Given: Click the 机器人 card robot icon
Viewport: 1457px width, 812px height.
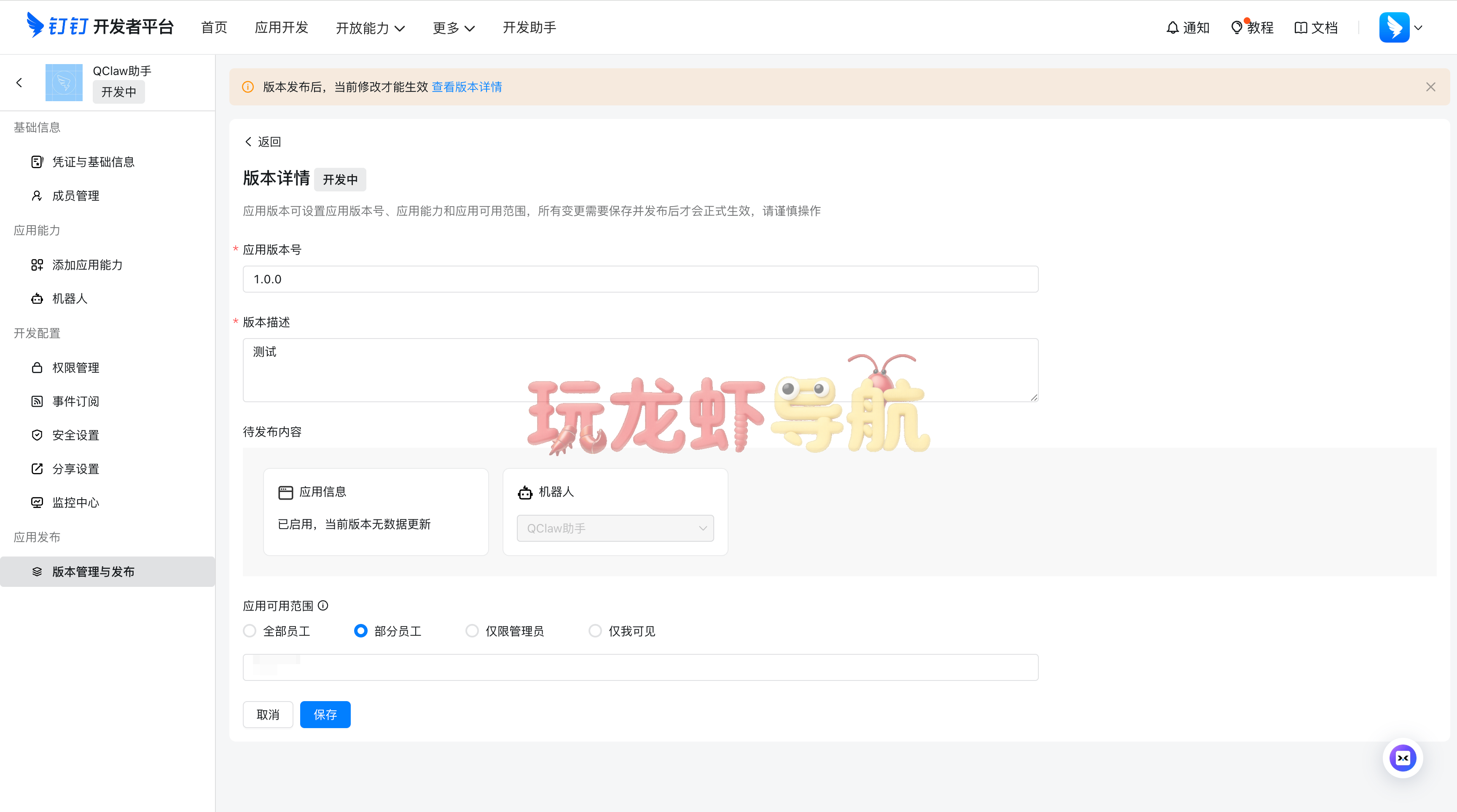Looking at the screenshot, I should pos(525,492).
